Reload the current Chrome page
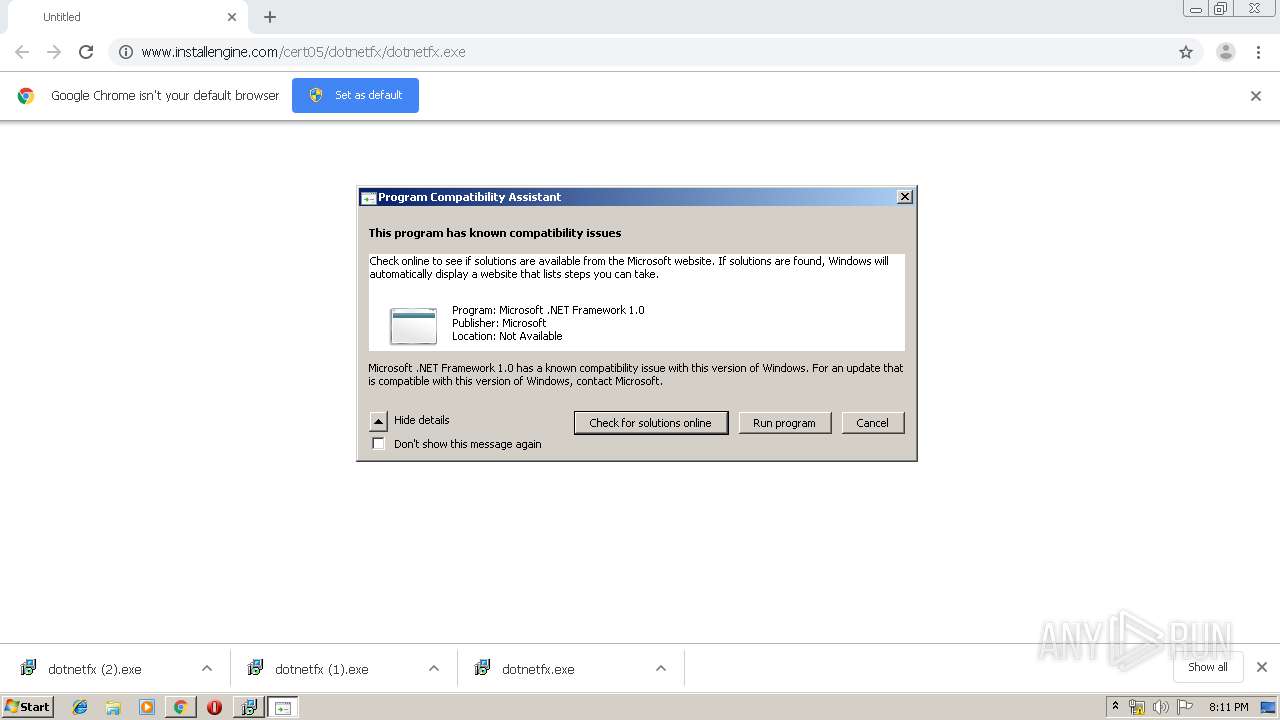This screenshot has width=1280, height=720. pos(86,52)
